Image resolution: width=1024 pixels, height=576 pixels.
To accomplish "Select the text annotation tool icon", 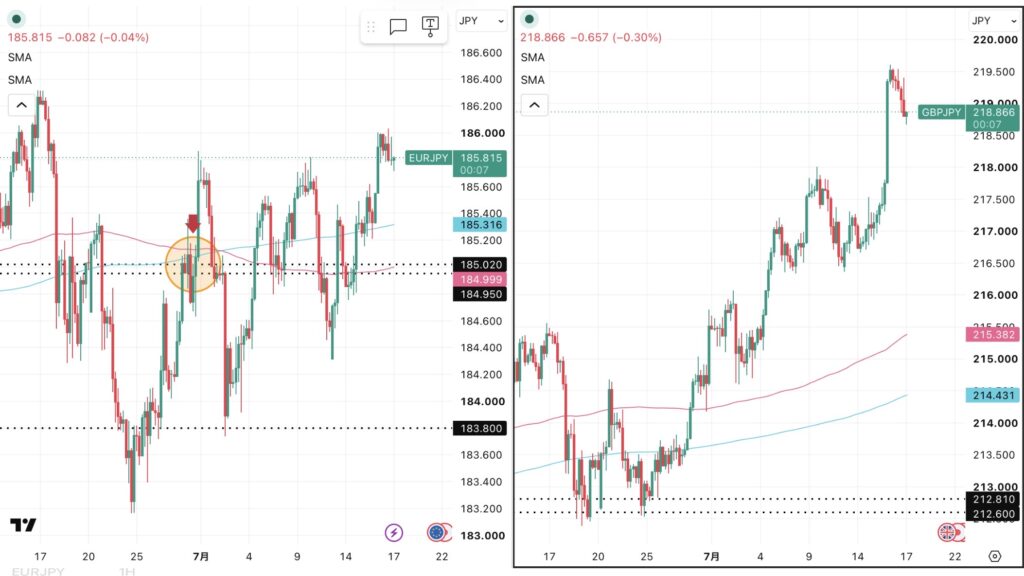I will [430, 26].
